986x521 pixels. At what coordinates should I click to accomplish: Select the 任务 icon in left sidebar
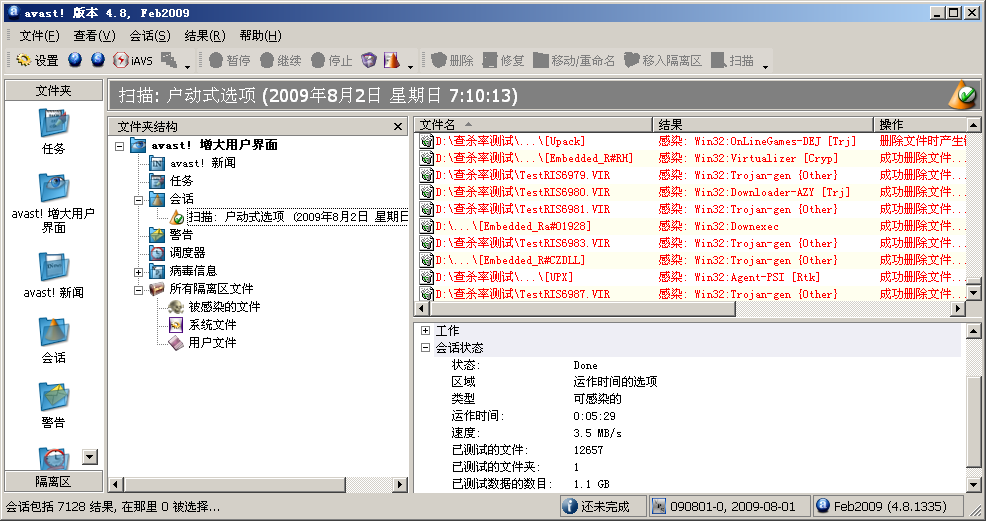click(x=53, y=131)
